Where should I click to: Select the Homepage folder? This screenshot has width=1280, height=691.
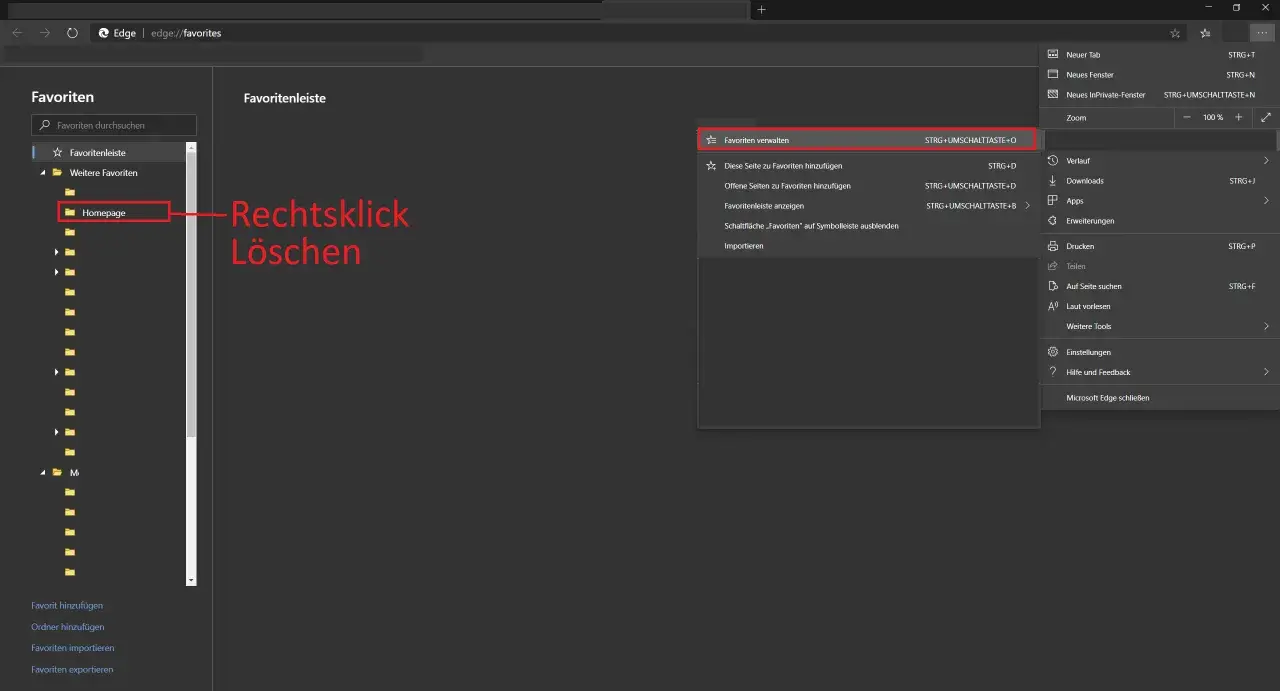point(104,212)
